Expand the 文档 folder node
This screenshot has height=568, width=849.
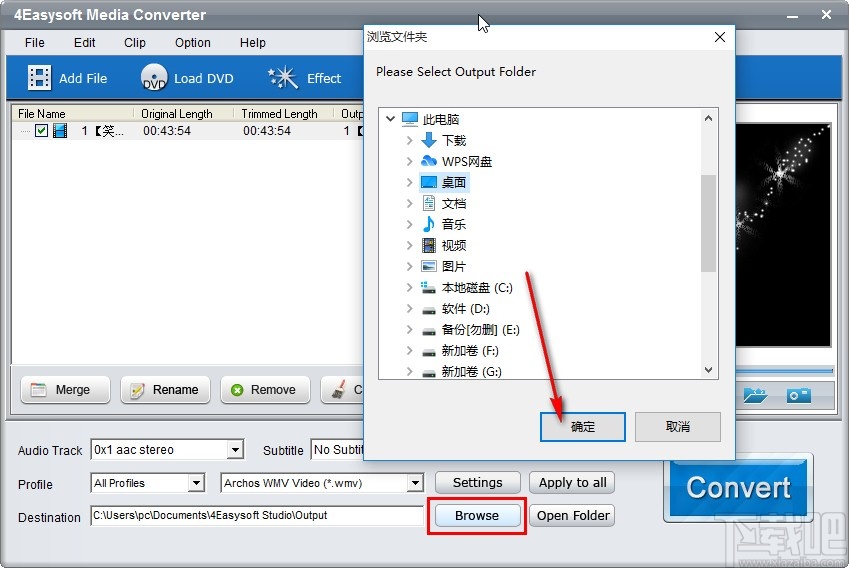(409, 203)
